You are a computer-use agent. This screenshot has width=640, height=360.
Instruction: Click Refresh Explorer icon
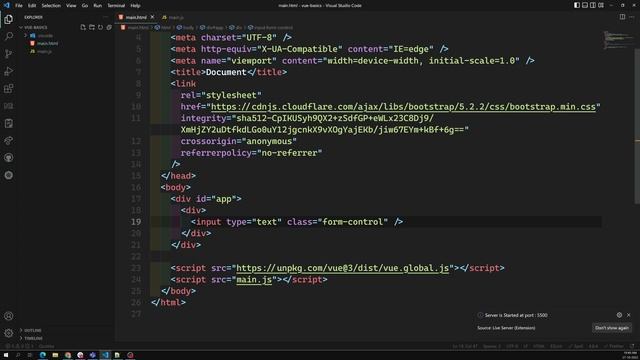coord(100,27)
